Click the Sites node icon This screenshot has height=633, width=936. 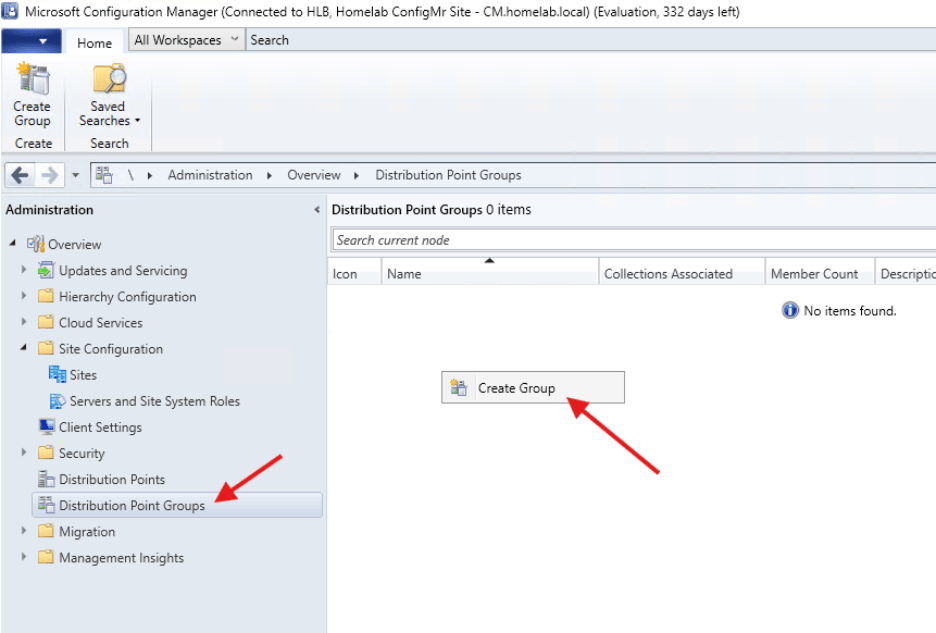pos(60,374)
